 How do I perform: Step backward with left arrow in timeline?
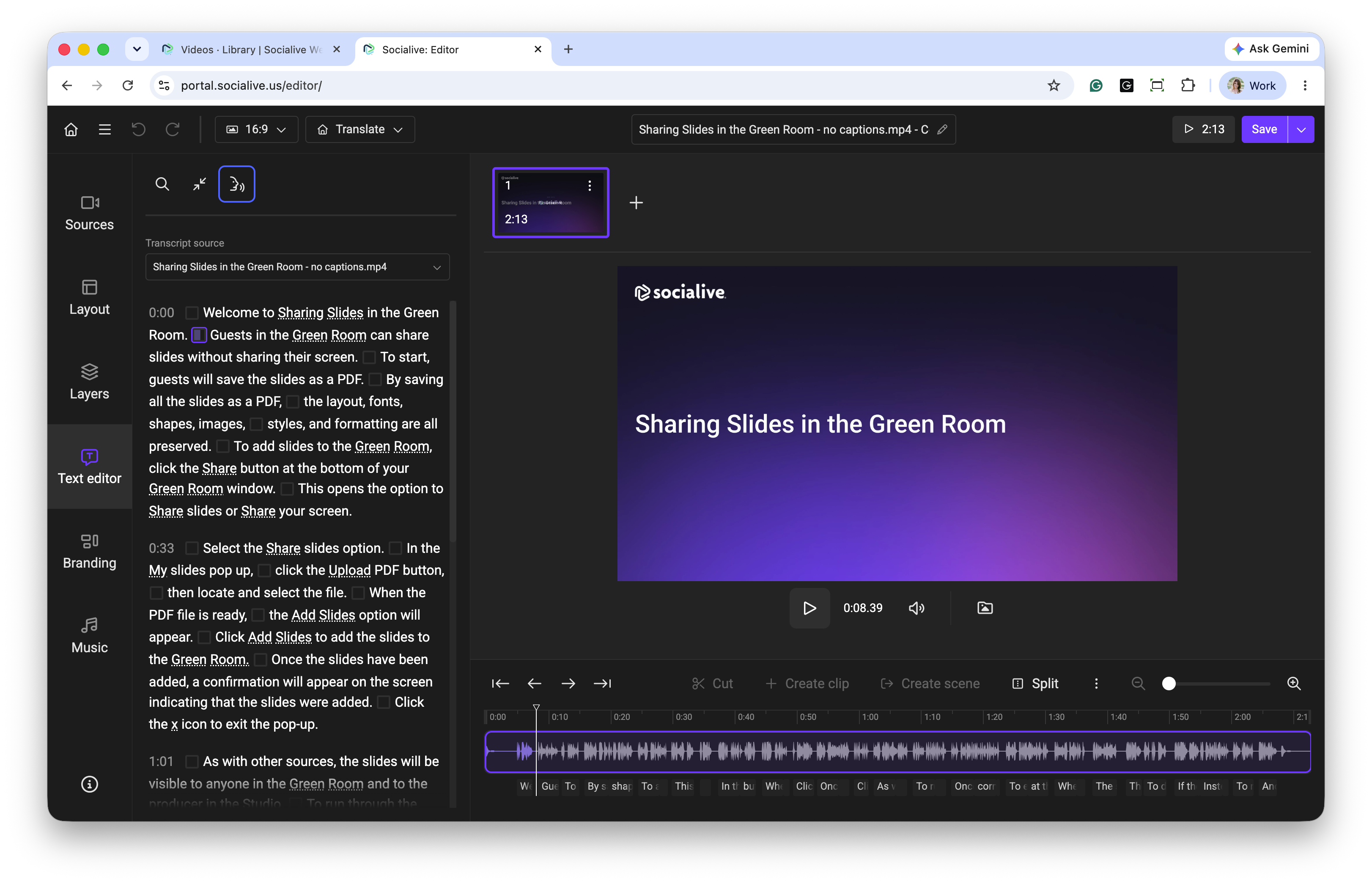click(x=534, y=684)
